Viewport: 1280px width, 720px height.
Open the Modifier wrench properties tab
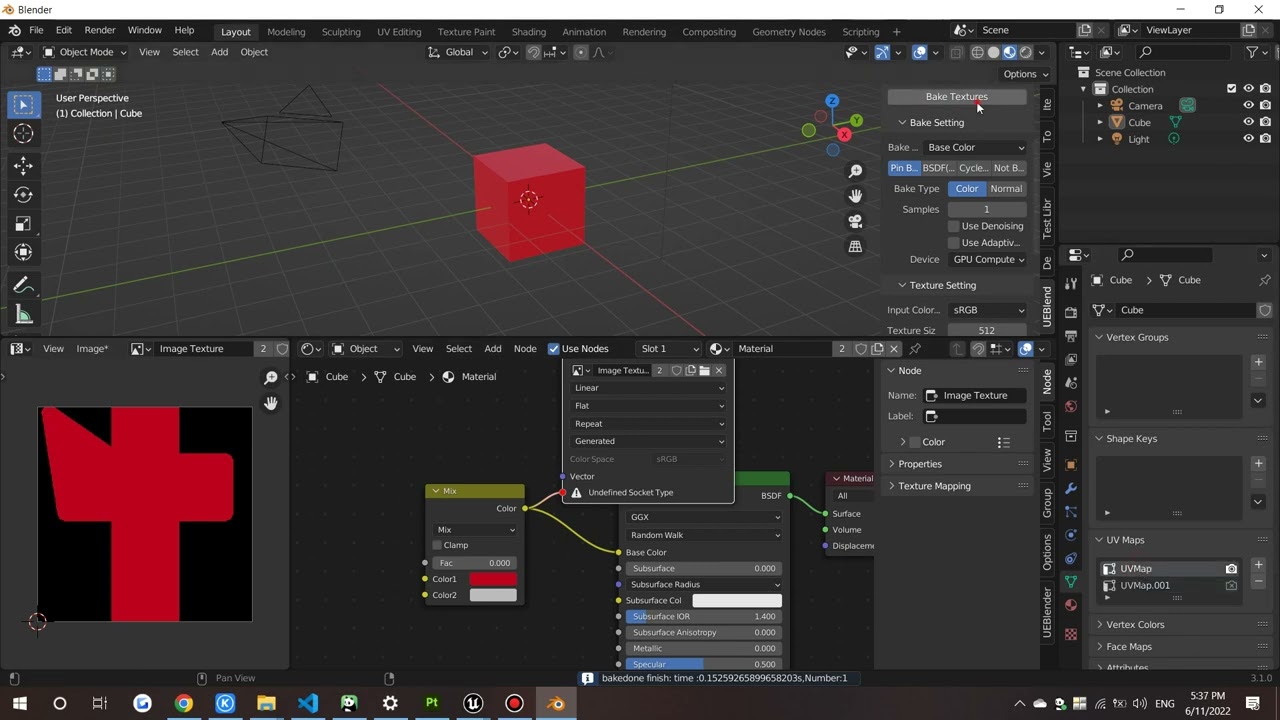pyautogui.click(x=1071, y=488)
